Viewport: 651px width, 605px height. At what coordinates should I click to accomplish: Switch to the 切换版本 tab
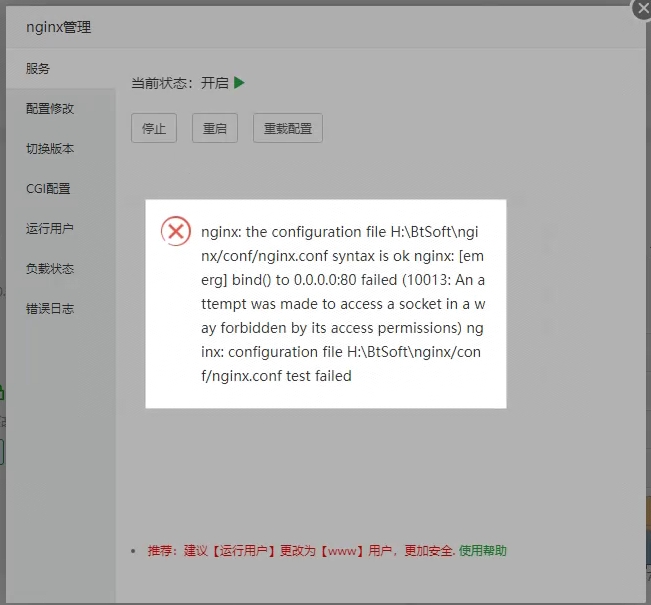(x=61, y=149)
